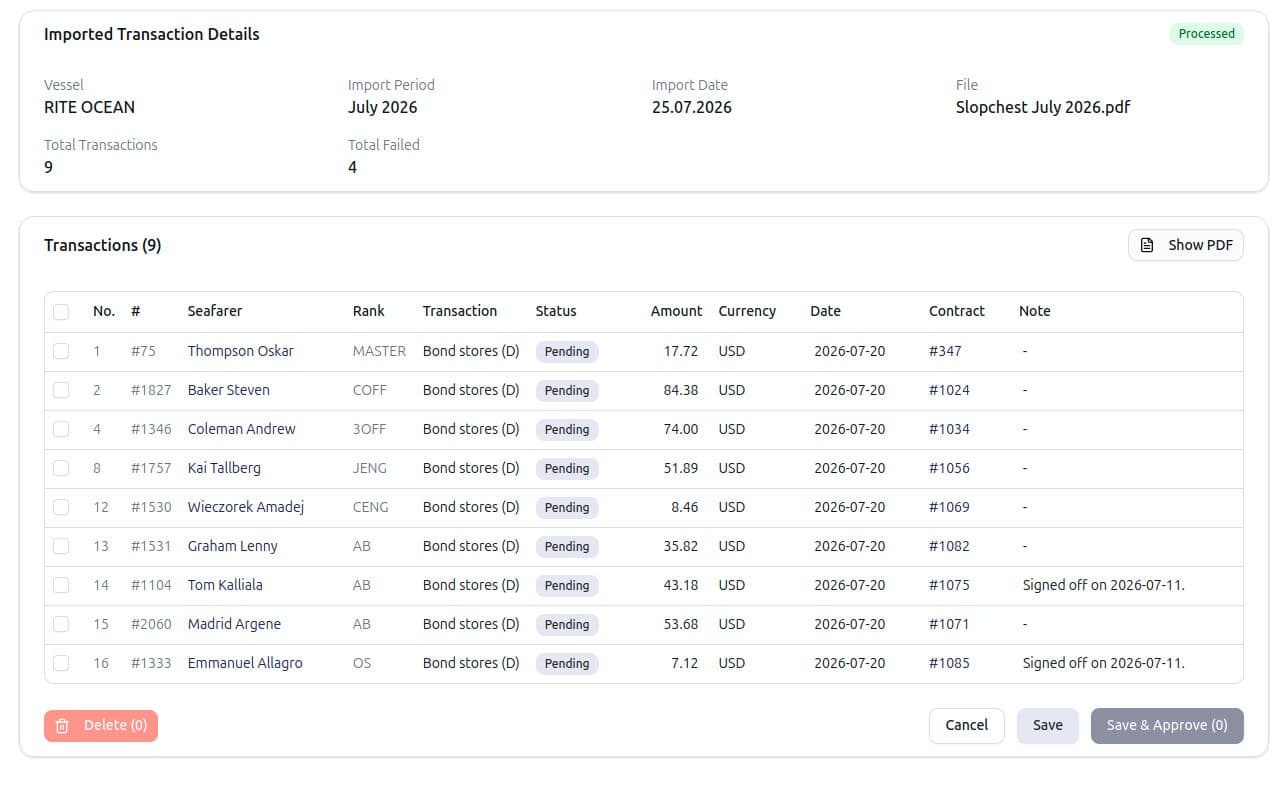
Task: Click the Date column header
Action: pyautogui.click(x=825, y=311)
